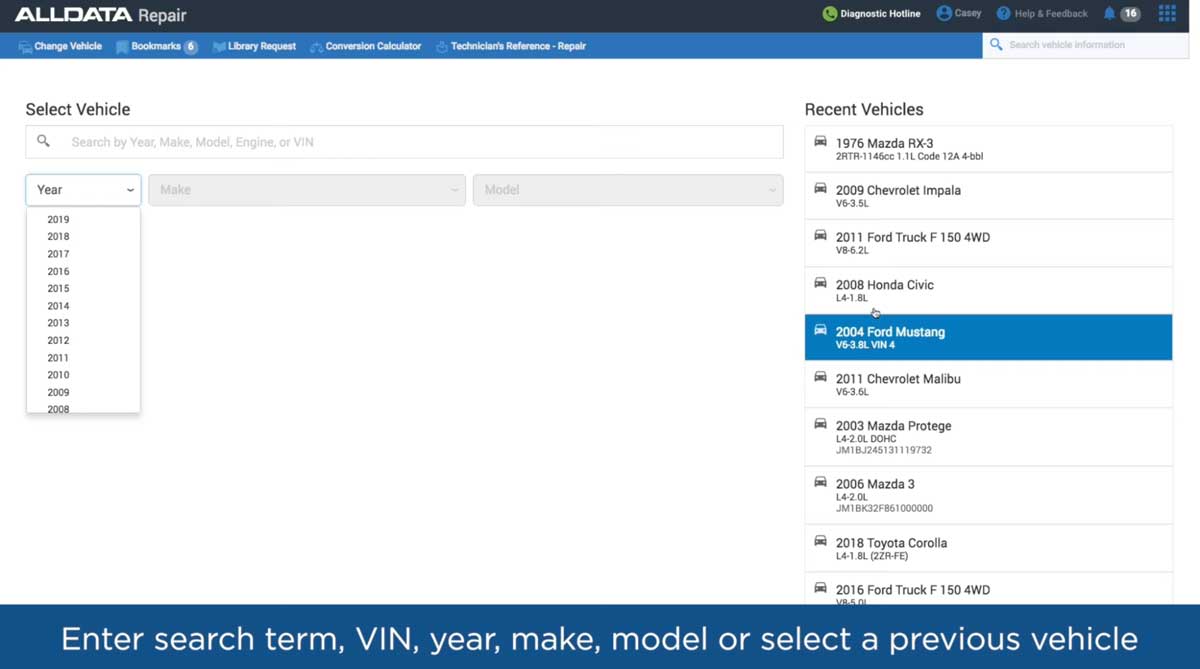
Task: Click the magnifier icon in vehicle search
Action: pos(42,141)
